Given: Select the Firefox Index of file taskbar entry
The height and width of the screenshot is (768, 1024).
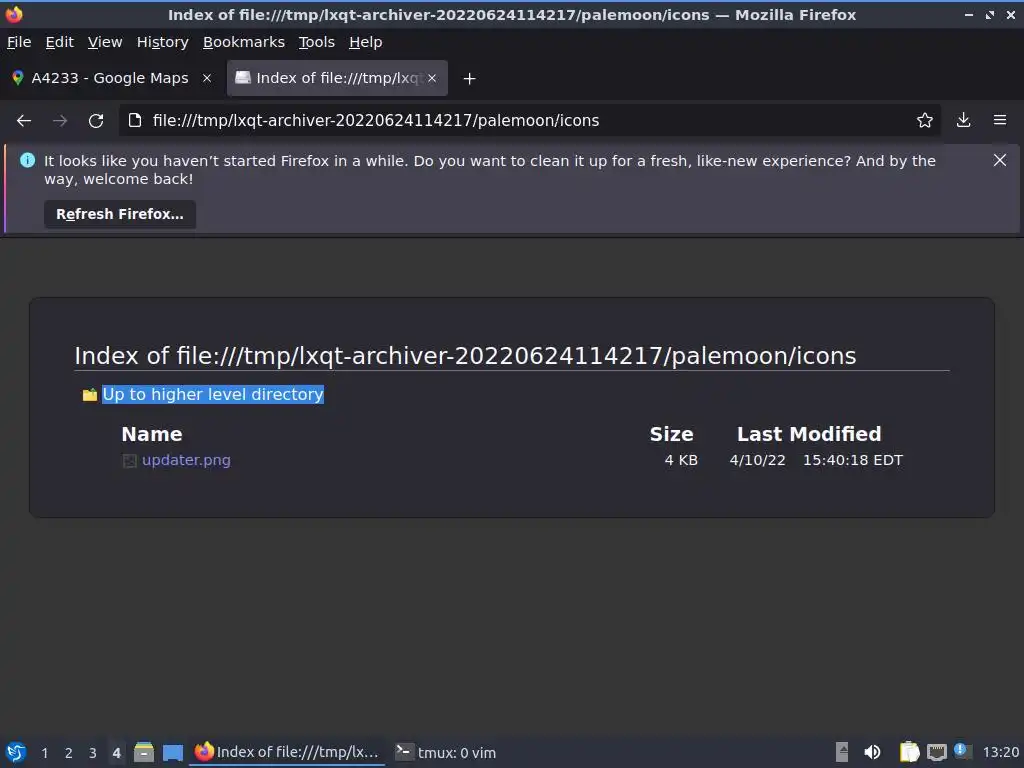Looking at the screenshot, I should 287,752.
